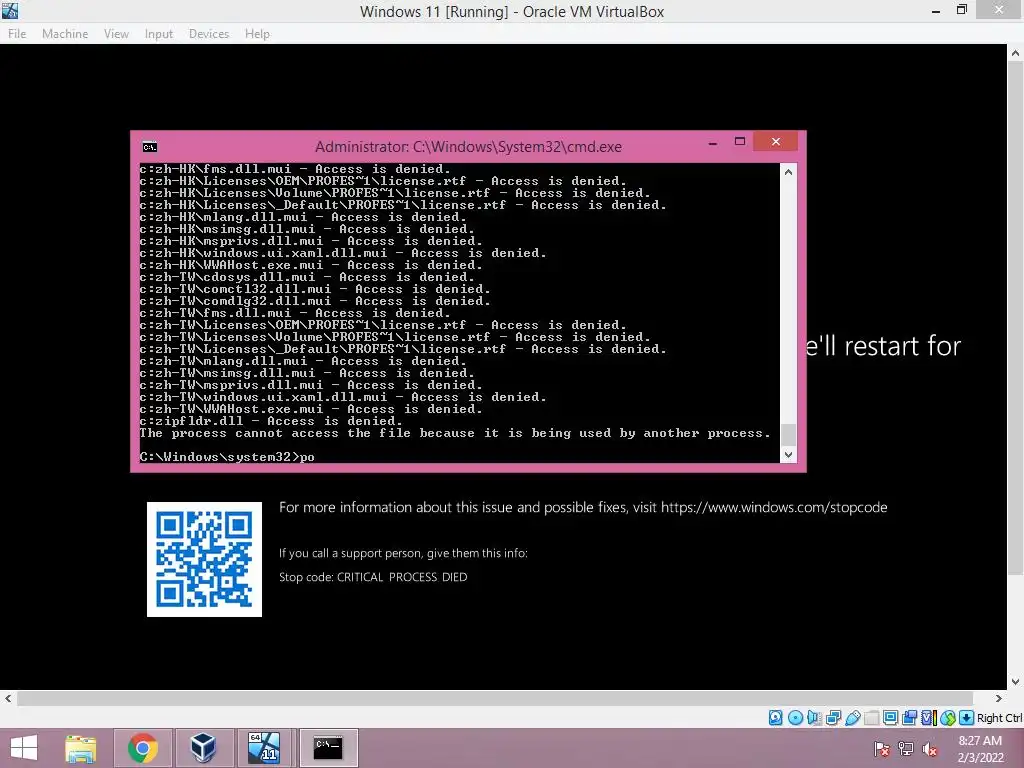Click the blue stop code QR code
Image resolution: width=1024 pixels, height=768 pixels.
coord(204,559)
